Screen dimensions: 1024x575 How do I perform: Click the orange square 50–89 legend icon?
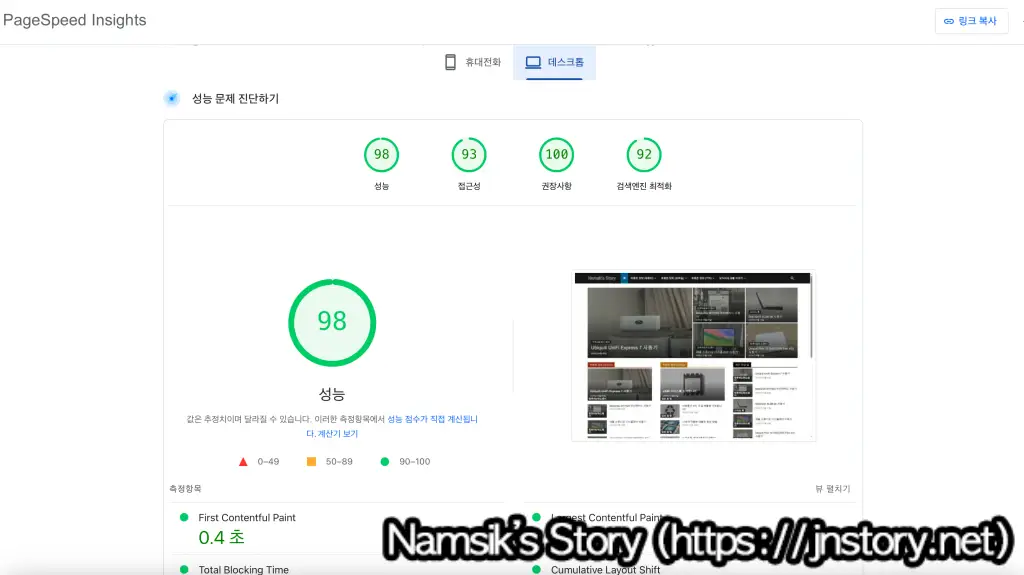[311, 462]
